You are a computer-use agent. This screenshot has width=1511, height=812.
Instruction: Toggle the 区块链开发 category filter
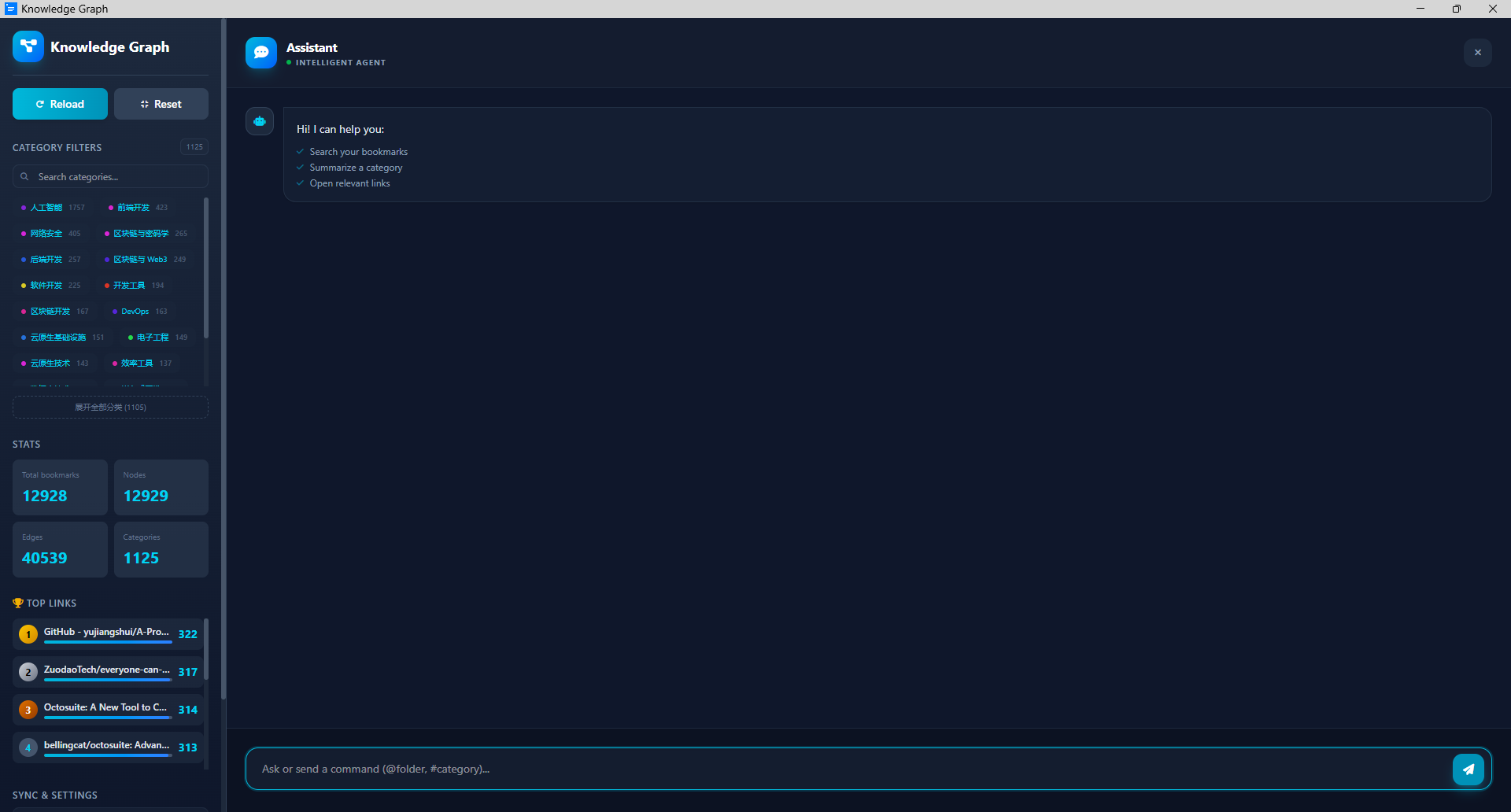click(x=55, y=312)
